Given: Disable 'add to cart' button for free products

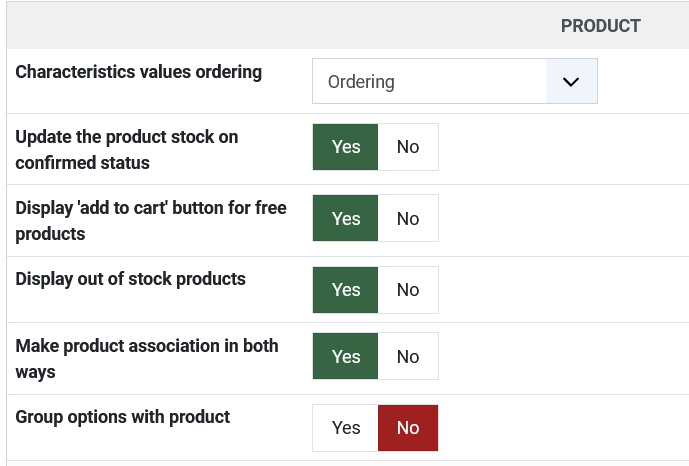Looking at the screenshot, I should tap(408, 218).
